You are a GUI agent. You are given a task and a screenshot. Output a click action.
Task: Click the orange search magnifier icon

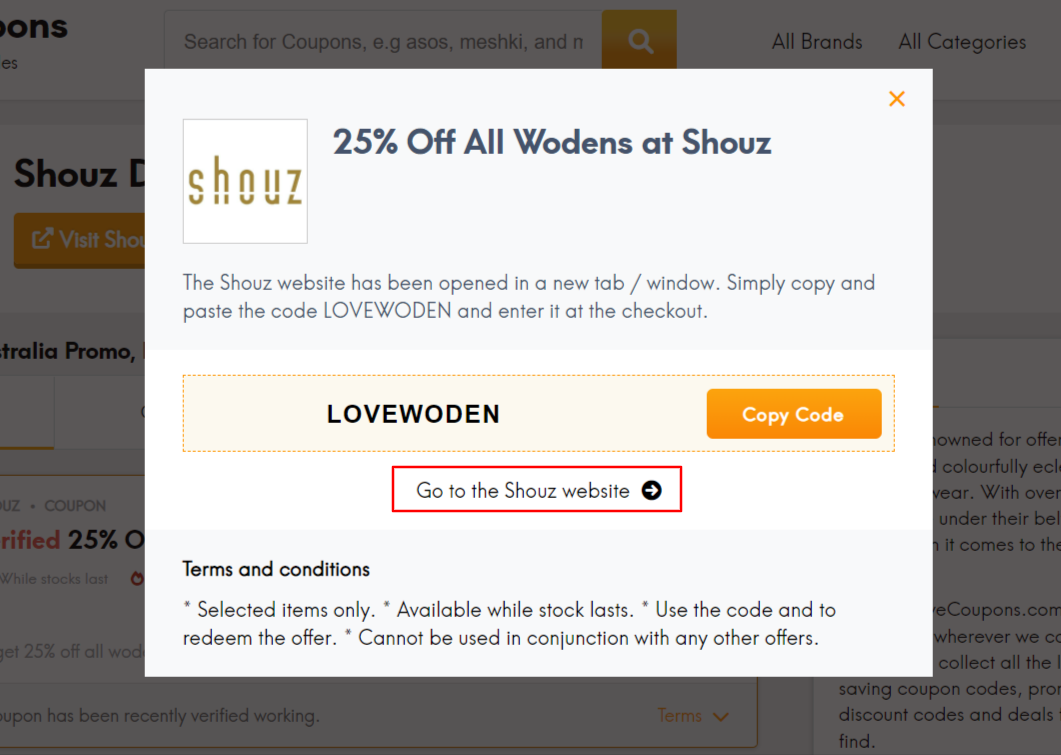640,41
